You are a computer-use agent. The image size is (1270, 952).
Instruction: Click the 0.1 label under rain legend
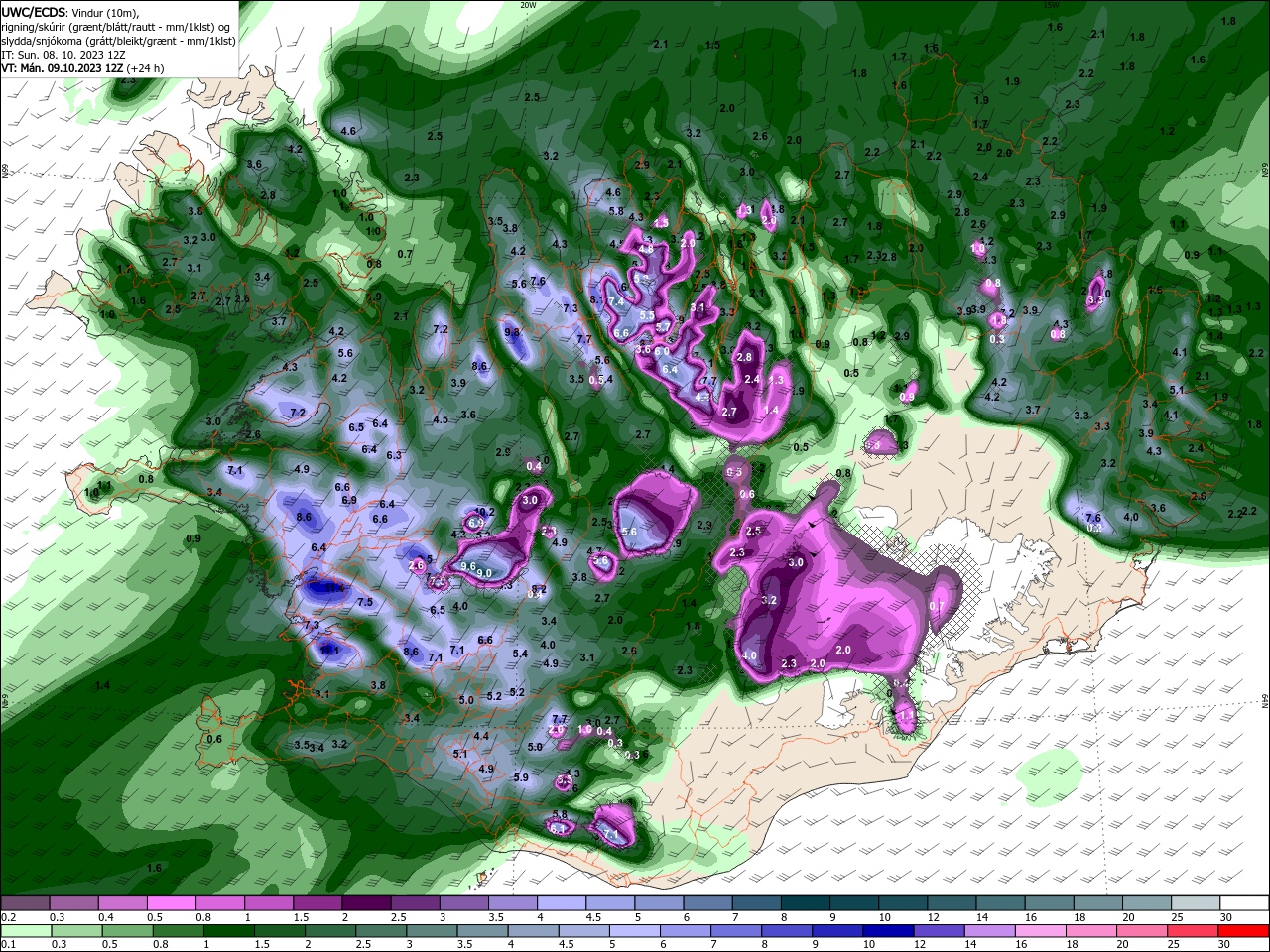pos(8,944)
